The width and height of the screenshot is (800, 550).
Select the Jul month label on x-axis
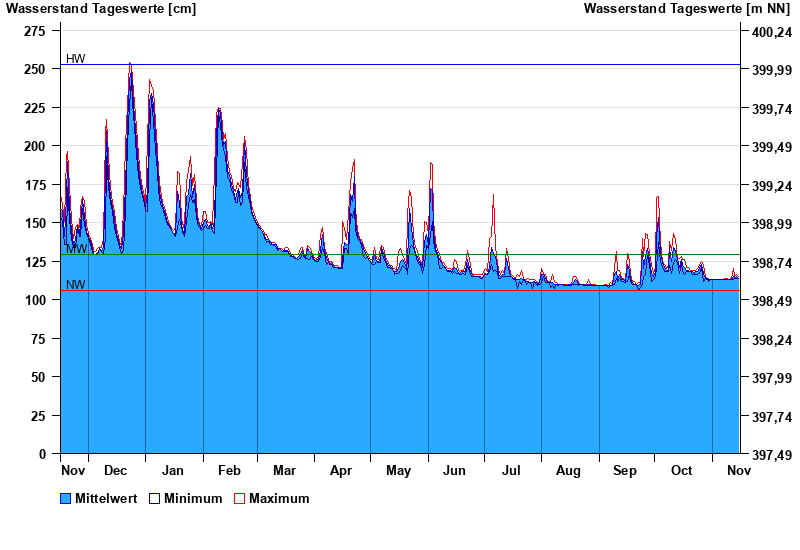coord(511,470)
